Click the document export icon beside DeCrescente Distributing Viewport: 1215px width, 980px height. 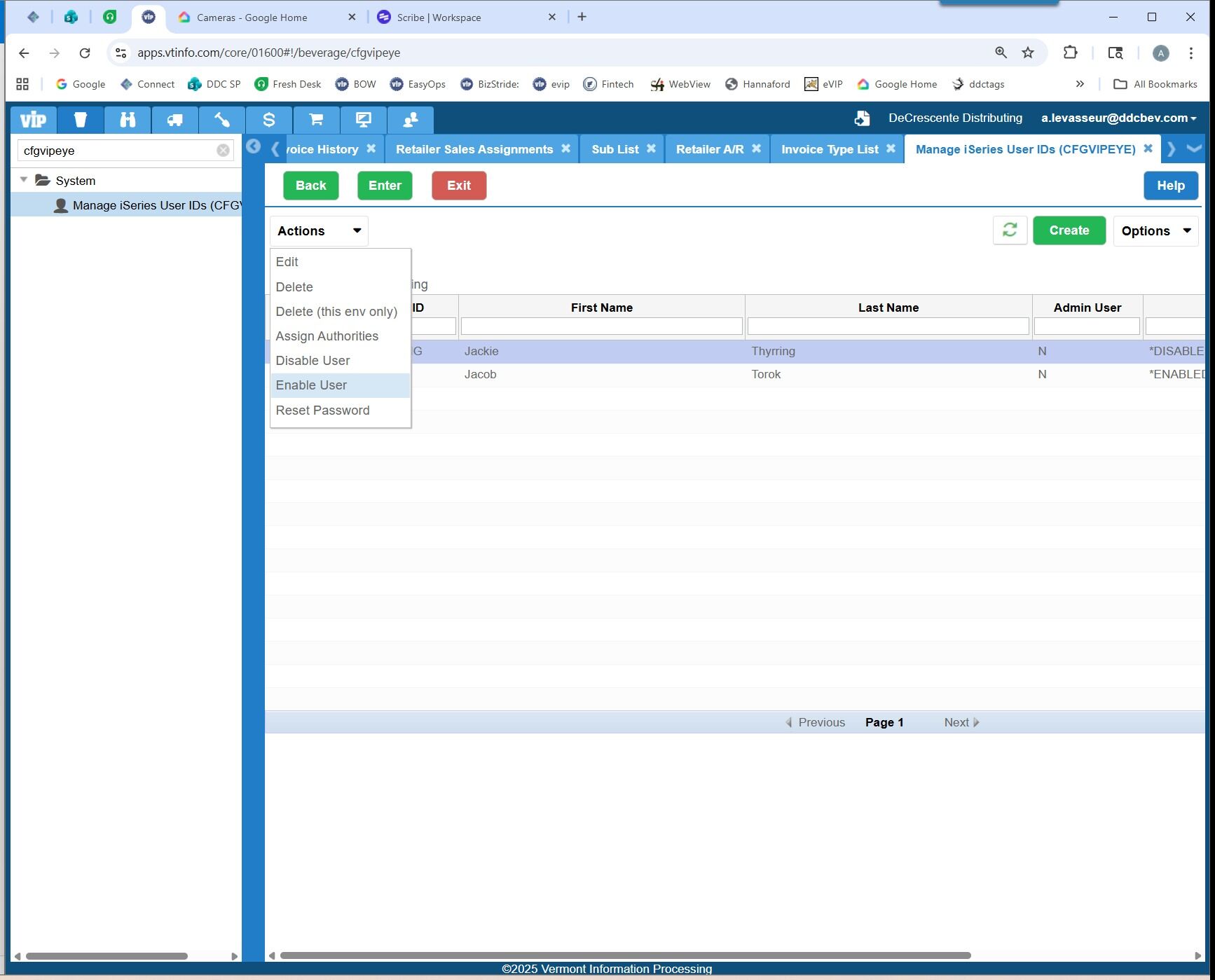(862, 118)
